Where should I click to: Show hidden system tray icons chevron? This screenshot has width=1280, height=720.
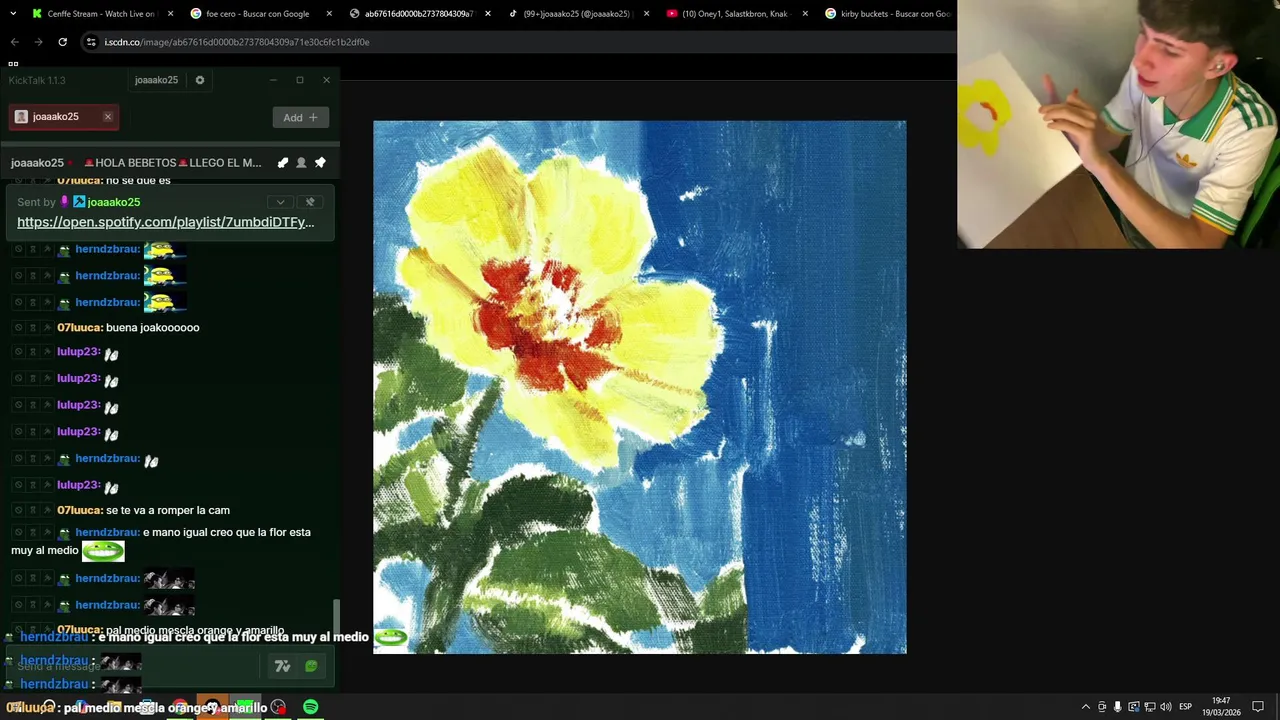[x=1086, y=707]
